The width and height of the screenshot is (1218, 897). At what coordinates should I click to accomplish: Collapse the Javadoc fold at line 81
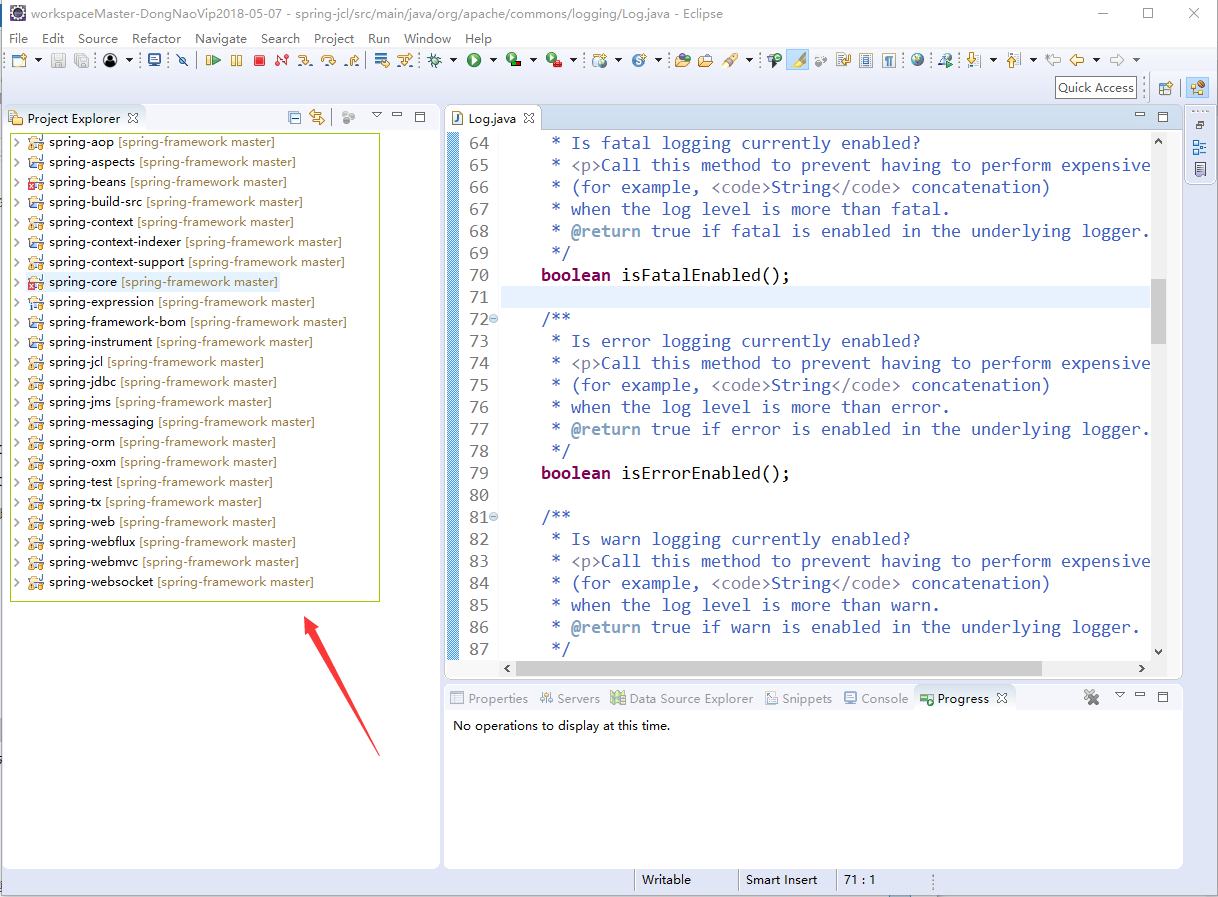point(493,517)
